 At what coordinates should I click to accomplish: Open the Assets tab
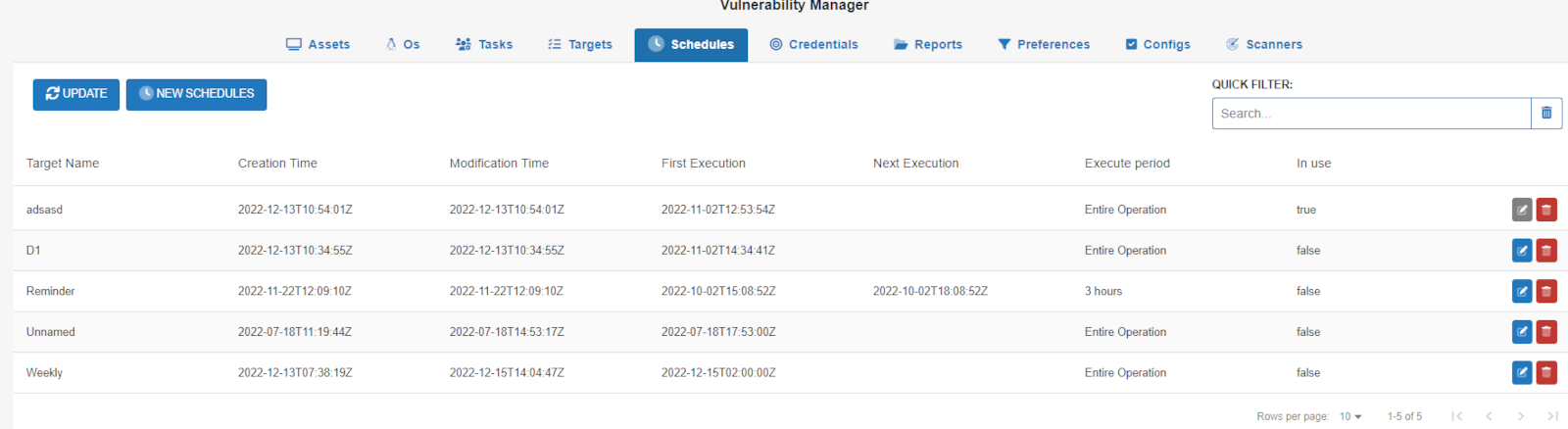[318, 44]
